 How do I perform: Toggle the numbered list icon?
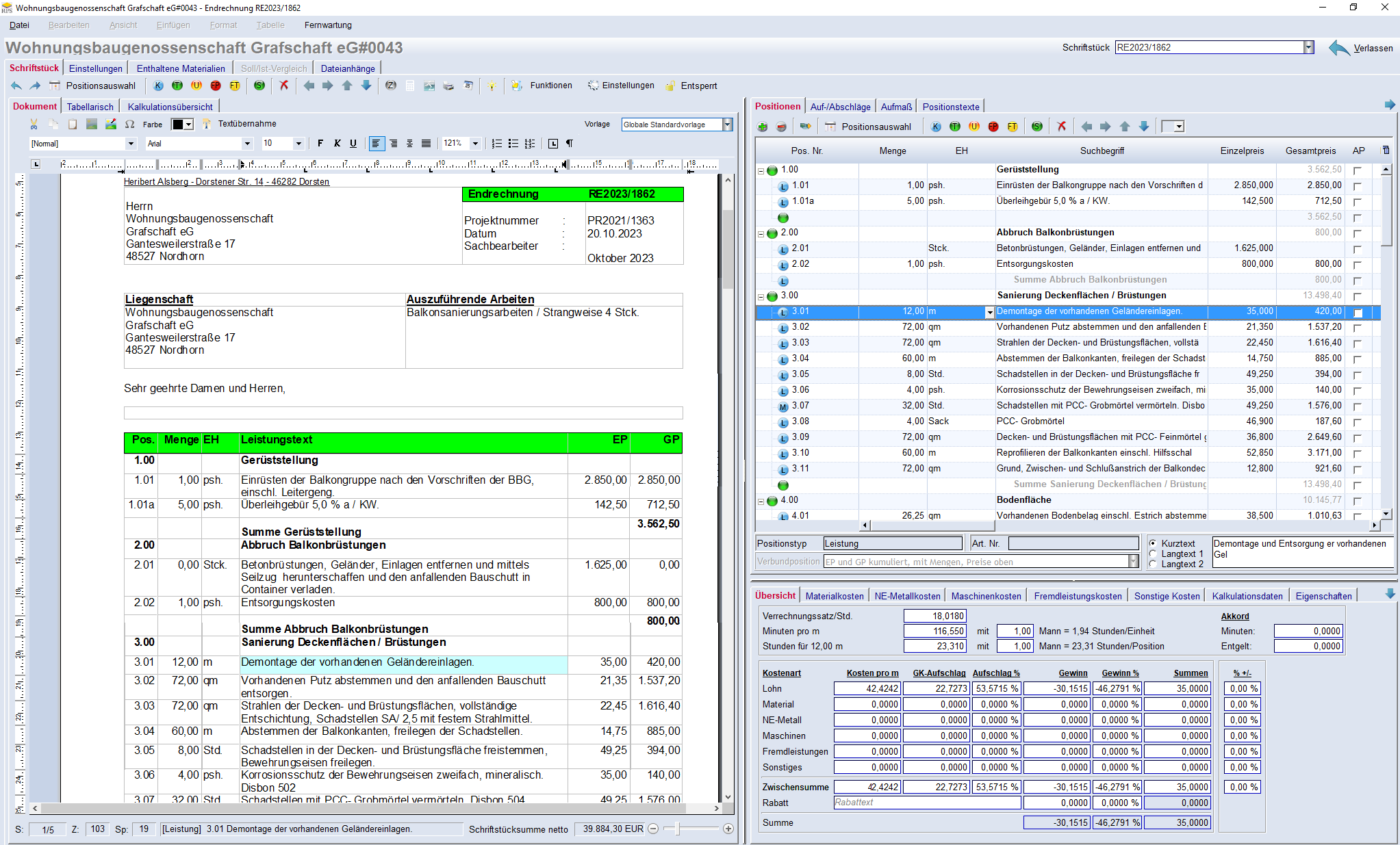pos(497,144)
